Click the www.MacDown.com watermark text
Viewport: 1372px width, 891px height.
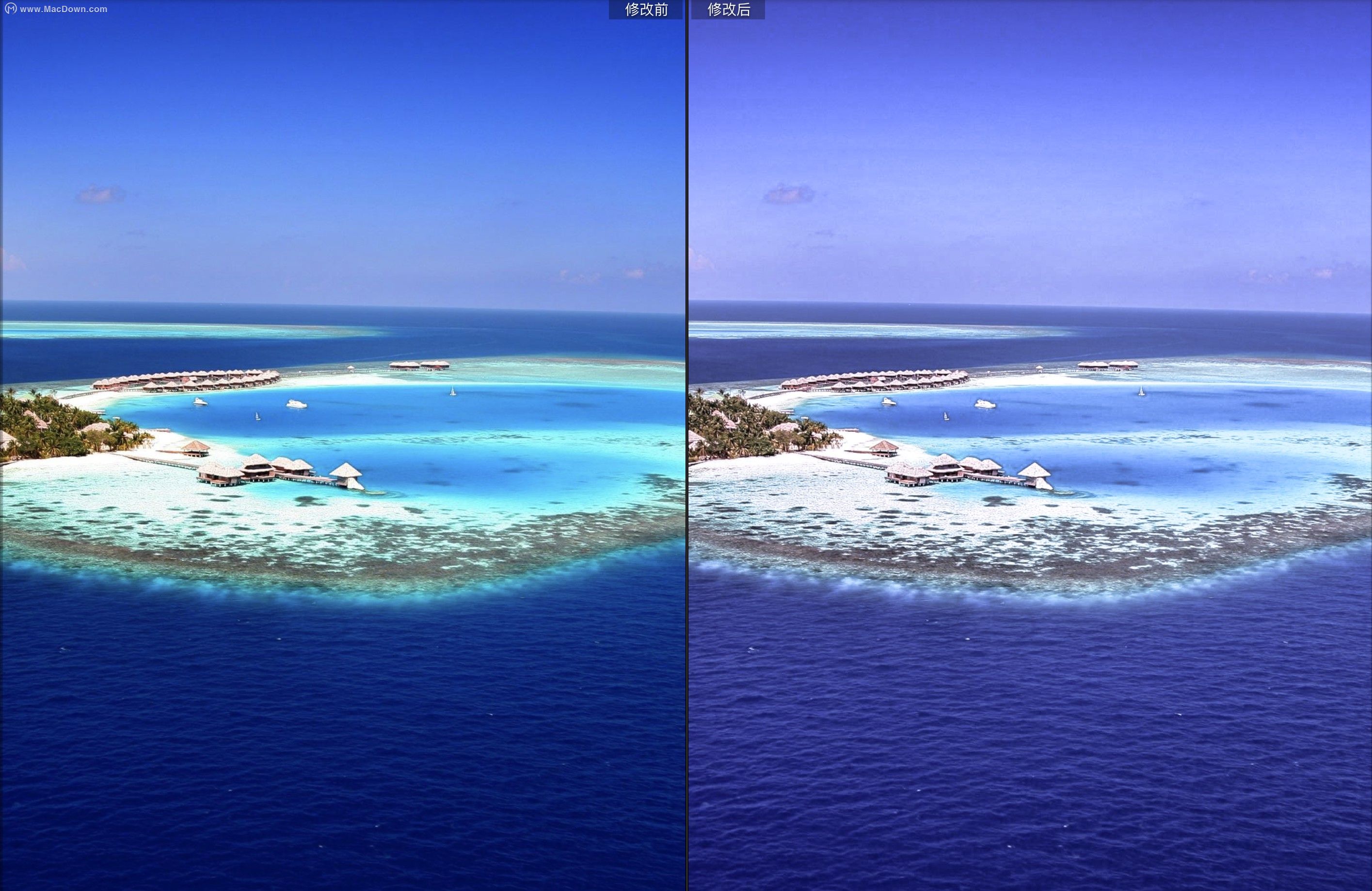[x=64, y=9]
